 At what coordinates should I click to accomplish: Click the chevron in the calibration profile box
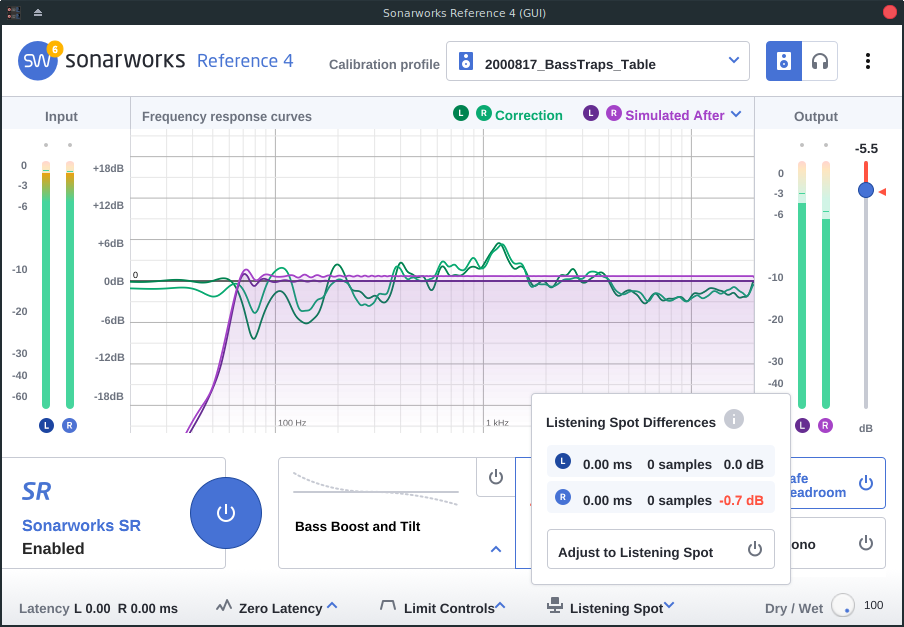click(x=733, y=60)
